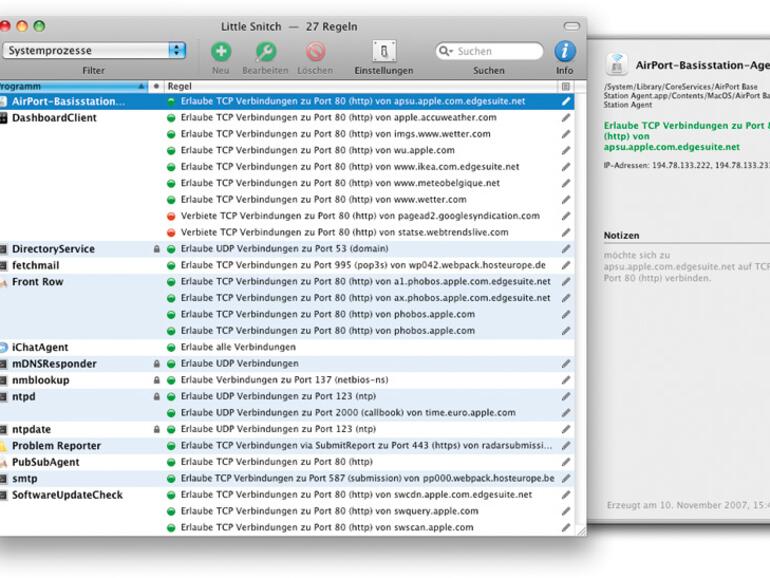Click pencil icon on AirPort-Basisstation row

tap(566, 101)
